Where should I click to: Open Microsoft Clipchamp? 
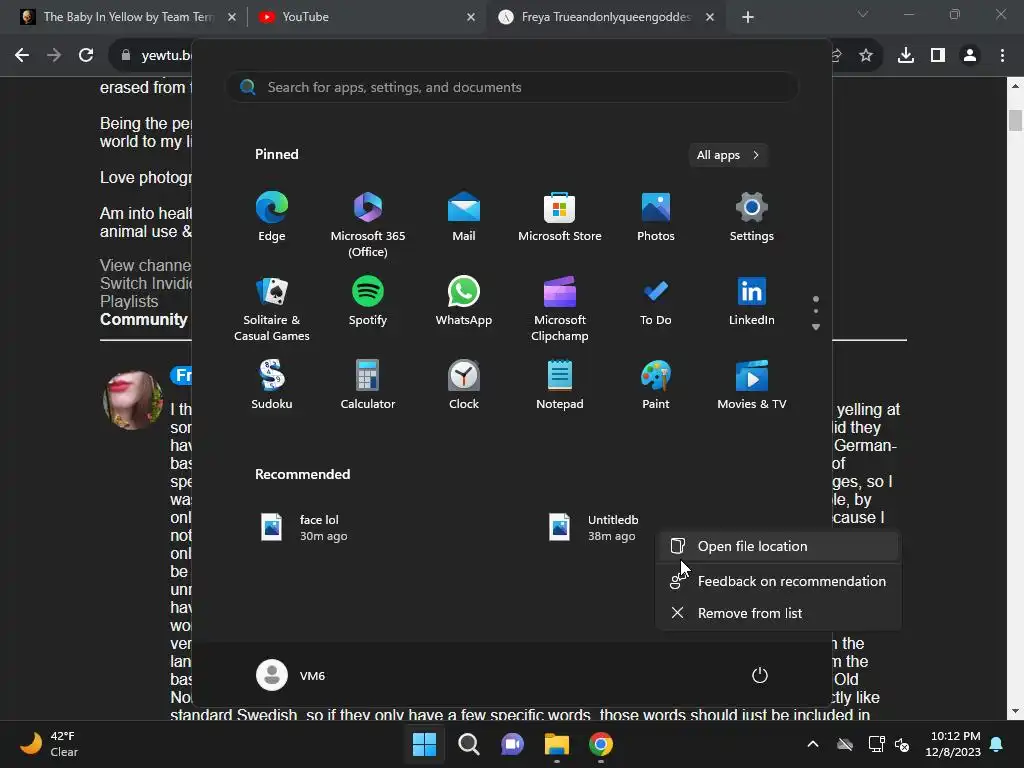[560, 308]
